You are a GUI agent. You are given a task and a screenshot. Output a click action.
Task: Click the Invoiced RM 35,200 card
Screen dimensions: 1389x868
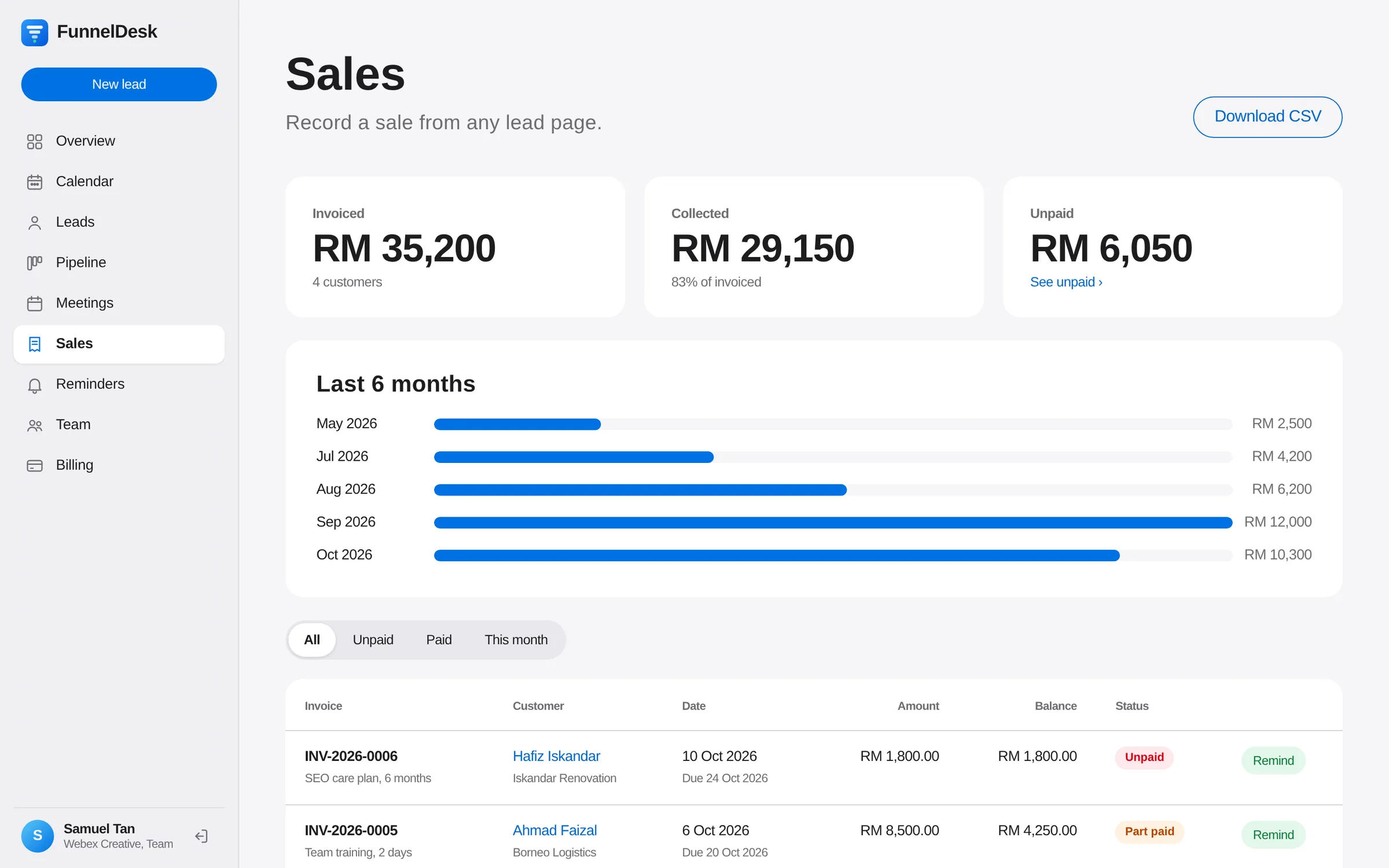pos(455,247)
